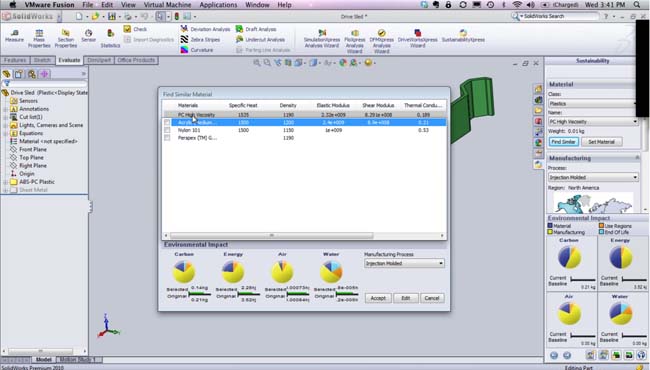Start Draft Analysis
The image size is (650, 370).
(x=256, y=29)
